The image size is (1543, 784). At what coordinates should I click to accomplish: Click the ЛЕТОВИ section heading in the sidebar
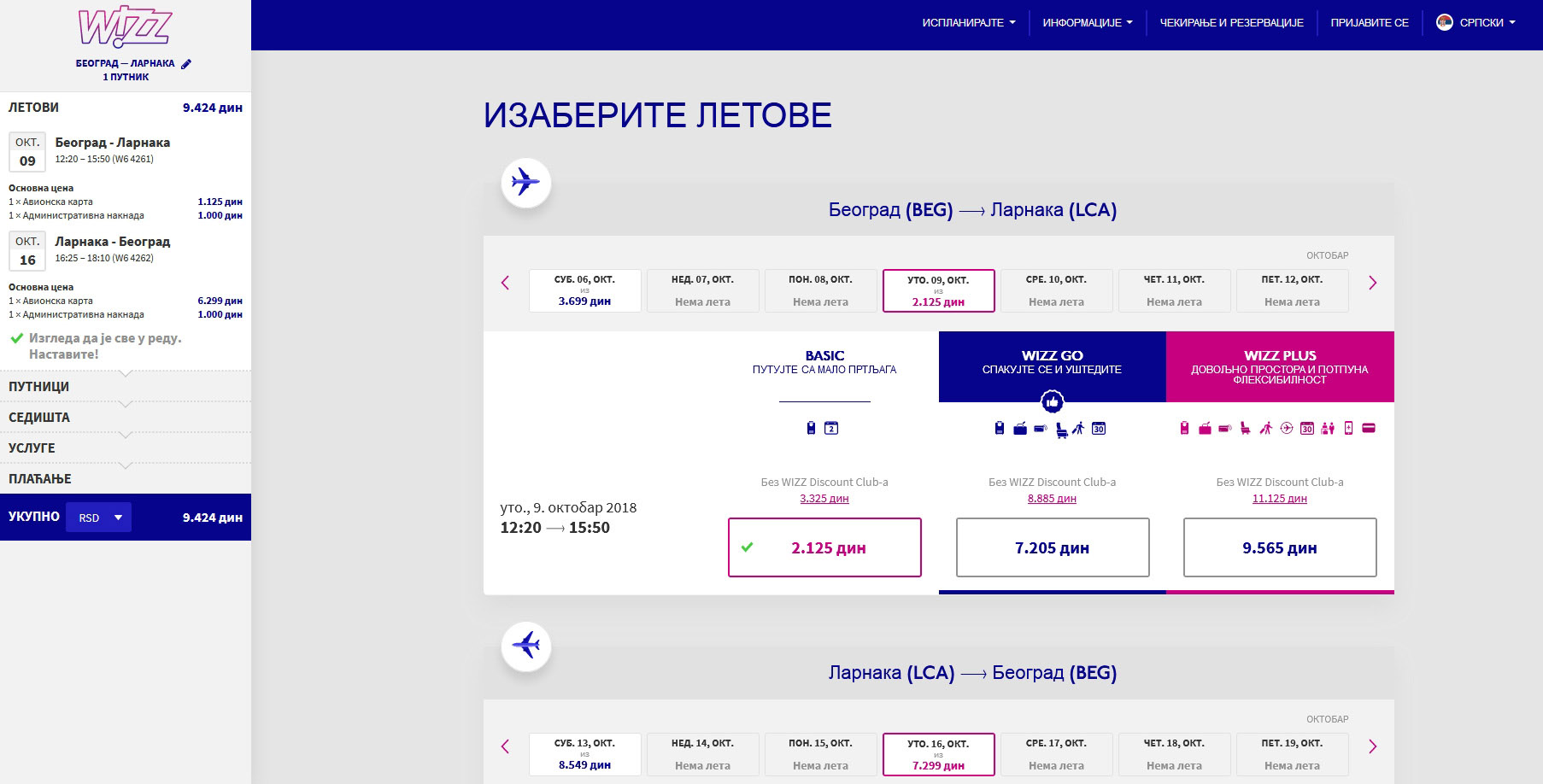(34, 108)
